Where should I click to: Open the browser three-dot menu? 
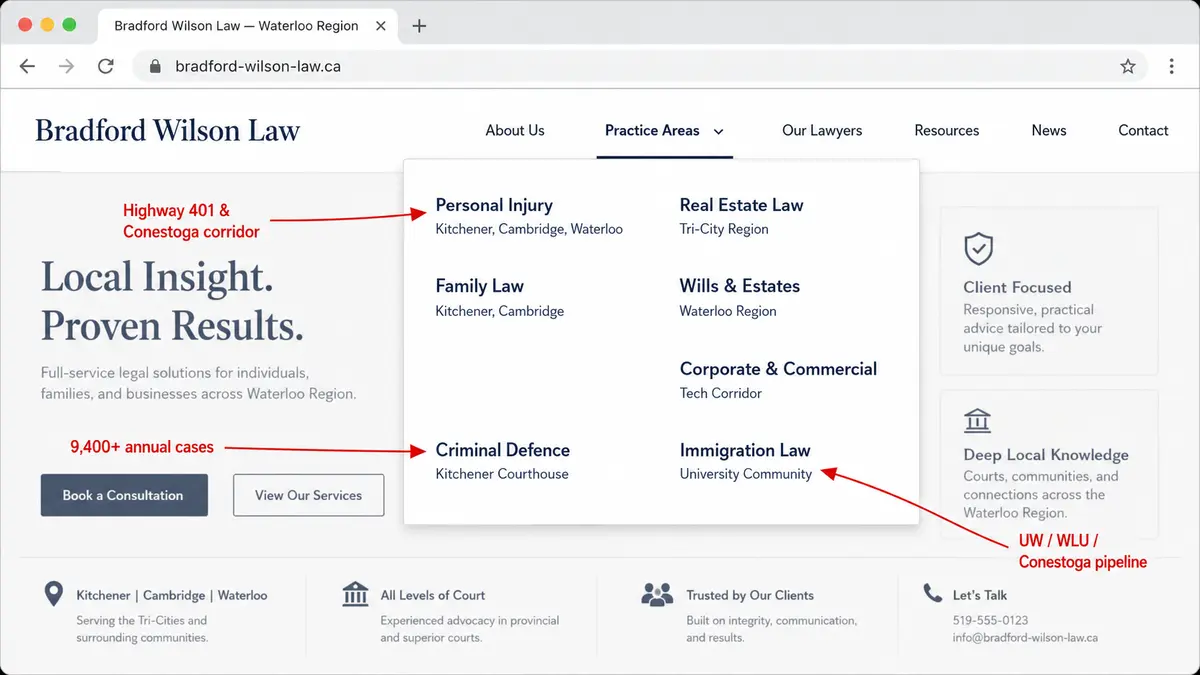(x=1172, y=67)
